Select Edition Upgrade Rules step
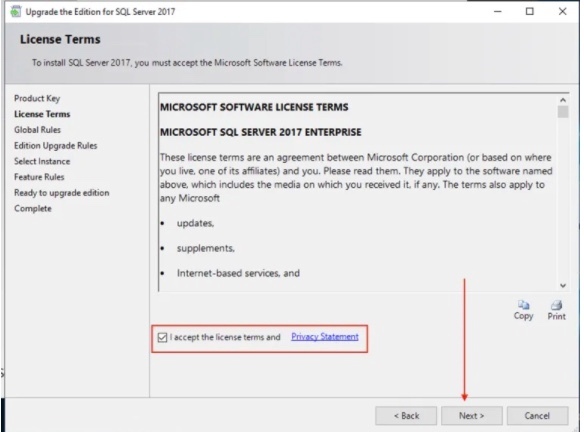 (55, 146)
